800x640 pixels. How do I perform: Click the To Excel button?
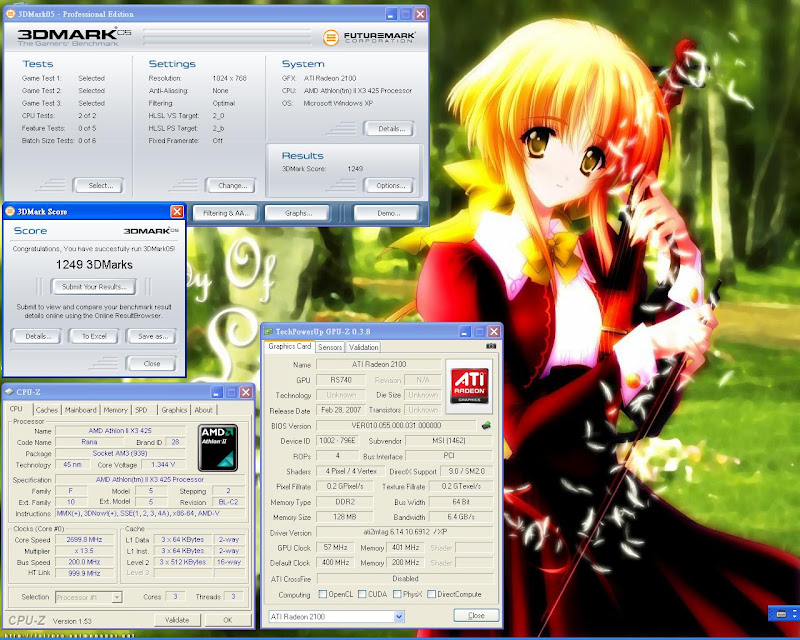[94, 336]
